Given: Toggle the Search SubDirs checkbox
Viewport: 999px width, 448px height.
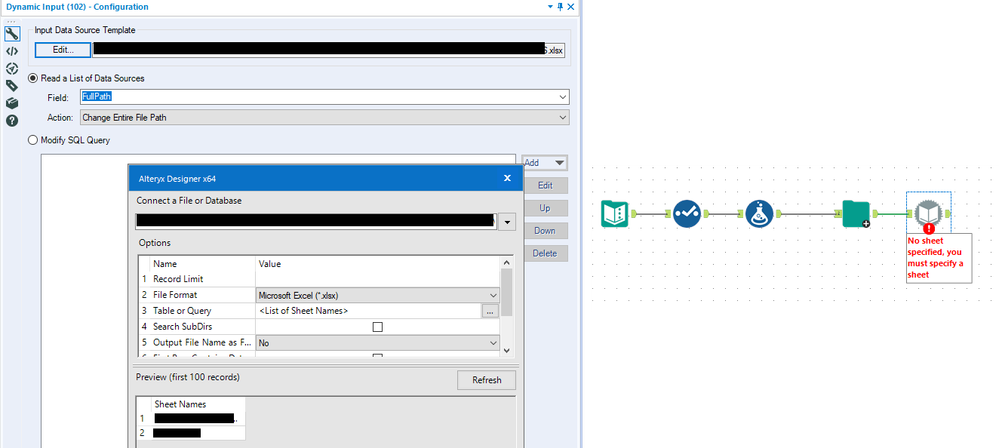Looking at the screenshot, I should tap(377, 327).
